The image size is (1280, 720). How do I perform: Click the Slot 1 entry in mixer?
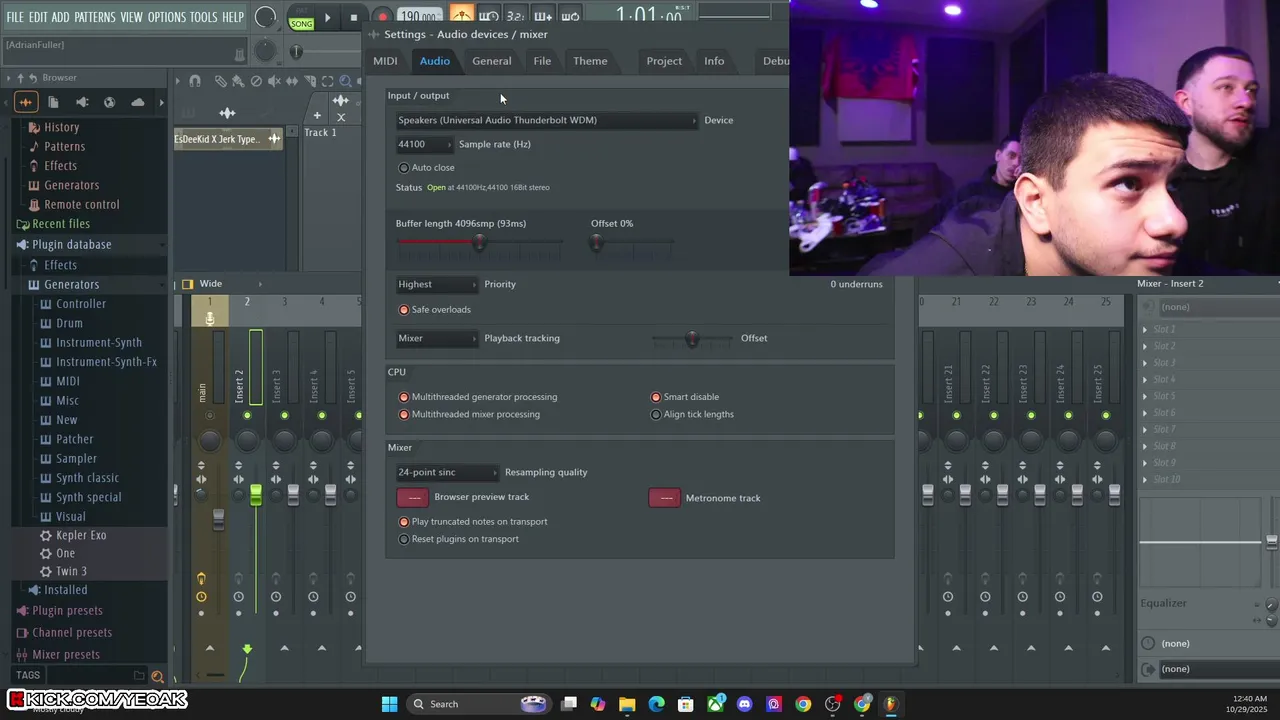coord(1165,329)
